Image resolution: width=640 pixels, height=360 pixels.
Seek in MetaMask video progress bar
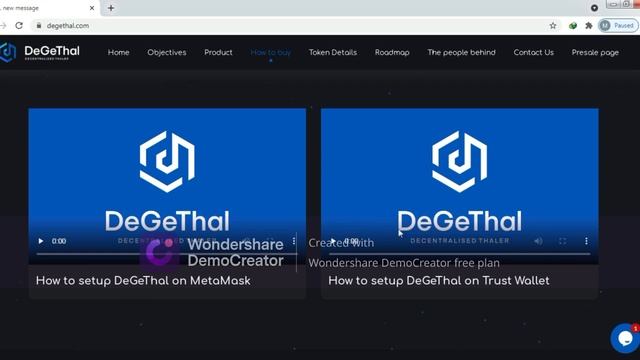pyautogui.click(x=167, y=254)
